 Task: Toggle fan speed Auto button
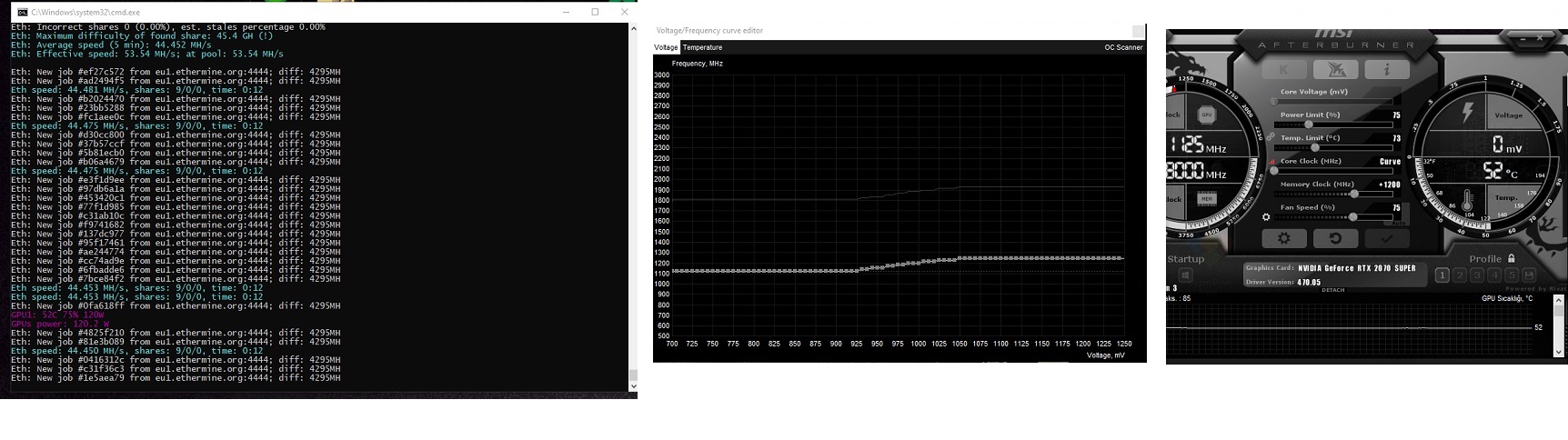[1398, 221]
